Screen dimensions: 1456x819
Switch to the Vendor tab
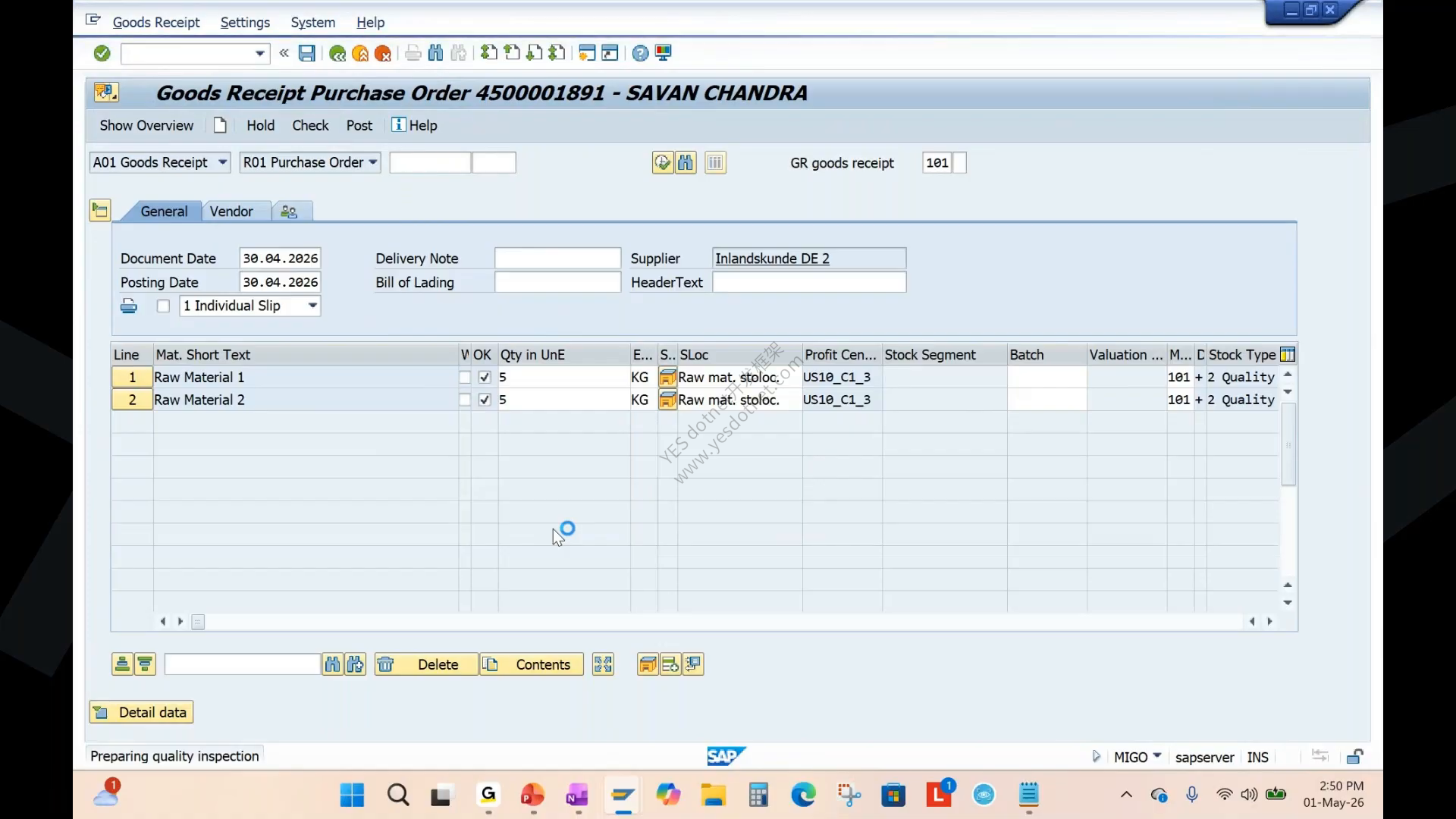click(x=231, y=212)
